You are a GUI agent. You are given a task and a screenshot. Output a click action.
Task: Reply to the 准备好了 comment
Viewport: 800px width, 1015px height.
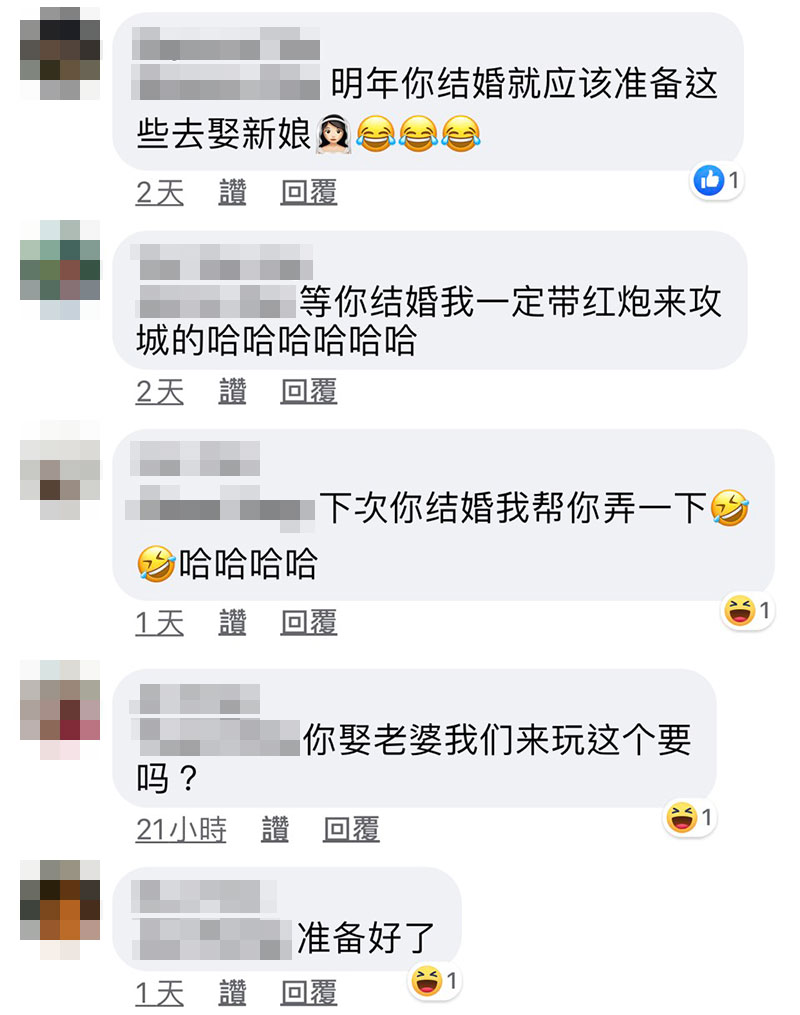[x=309, y=992]
